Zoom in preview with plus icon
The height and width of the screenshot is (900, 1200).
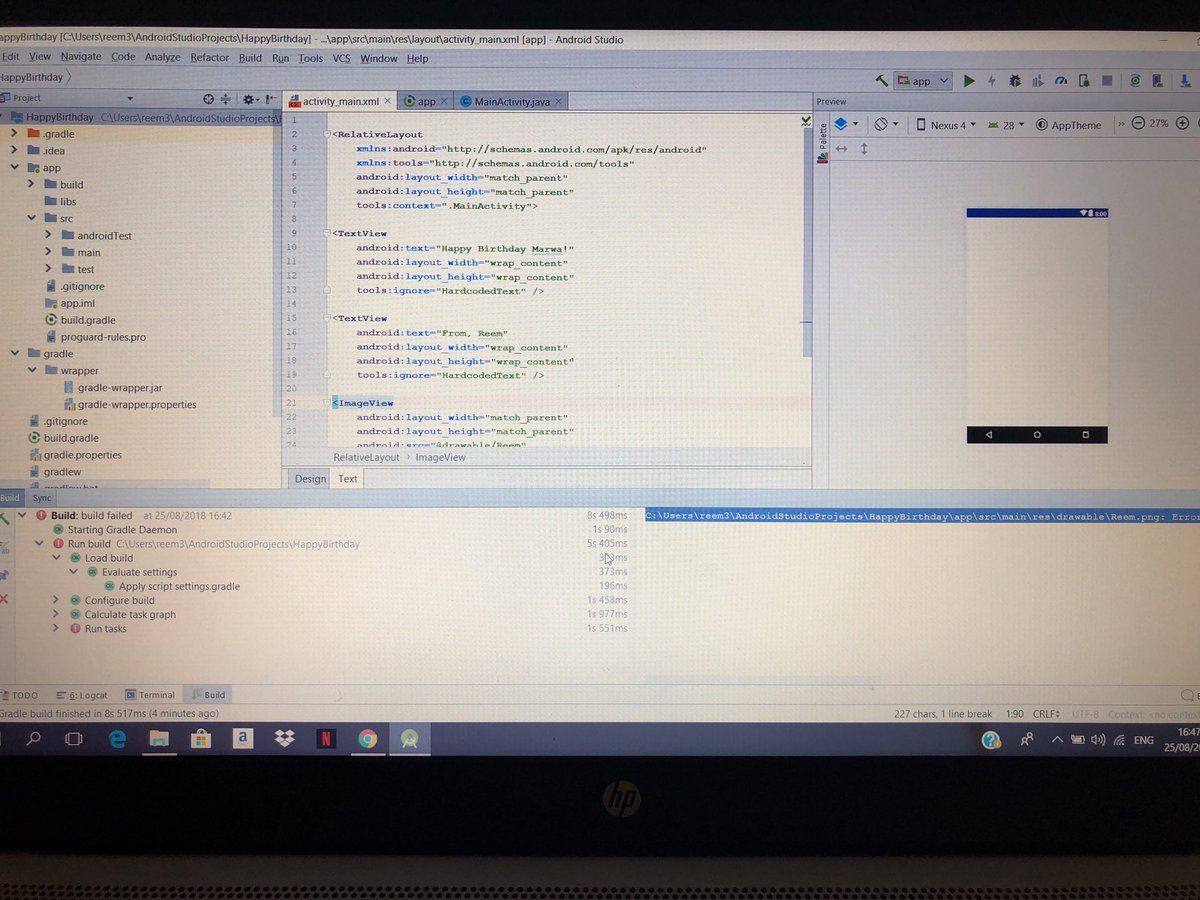point(1181,124)
